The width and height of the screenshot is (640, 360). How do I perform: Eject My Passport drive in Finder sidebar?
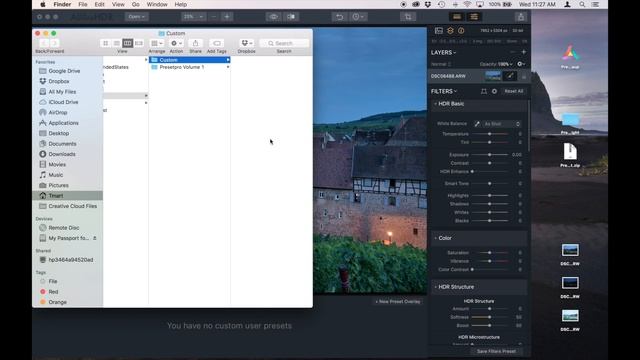(x=95, y=238)
